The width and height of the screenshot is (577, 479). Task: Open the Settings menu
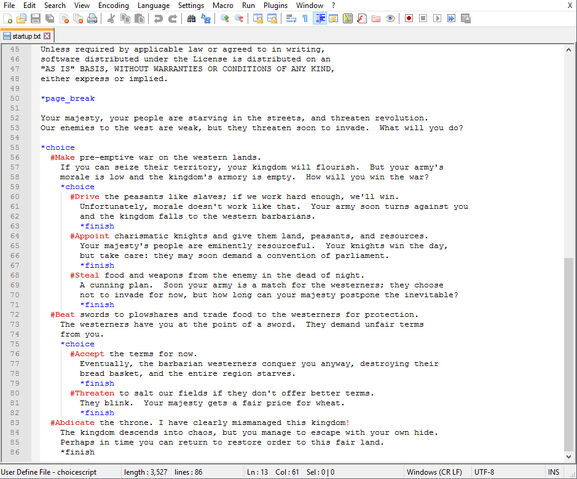(x=191, y=5)
